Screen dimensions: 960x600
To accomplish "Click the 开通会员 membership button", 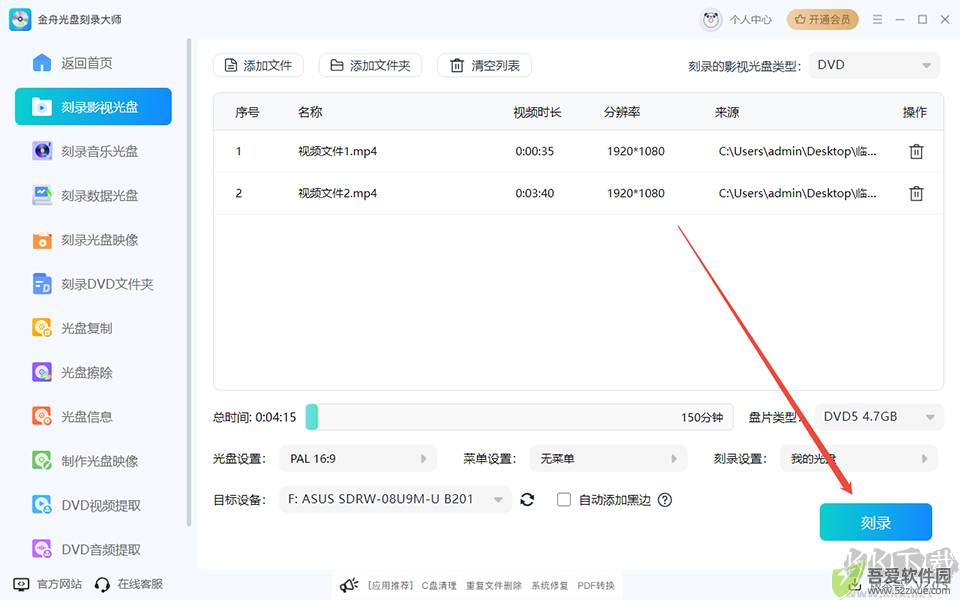I will pos(822,20).
